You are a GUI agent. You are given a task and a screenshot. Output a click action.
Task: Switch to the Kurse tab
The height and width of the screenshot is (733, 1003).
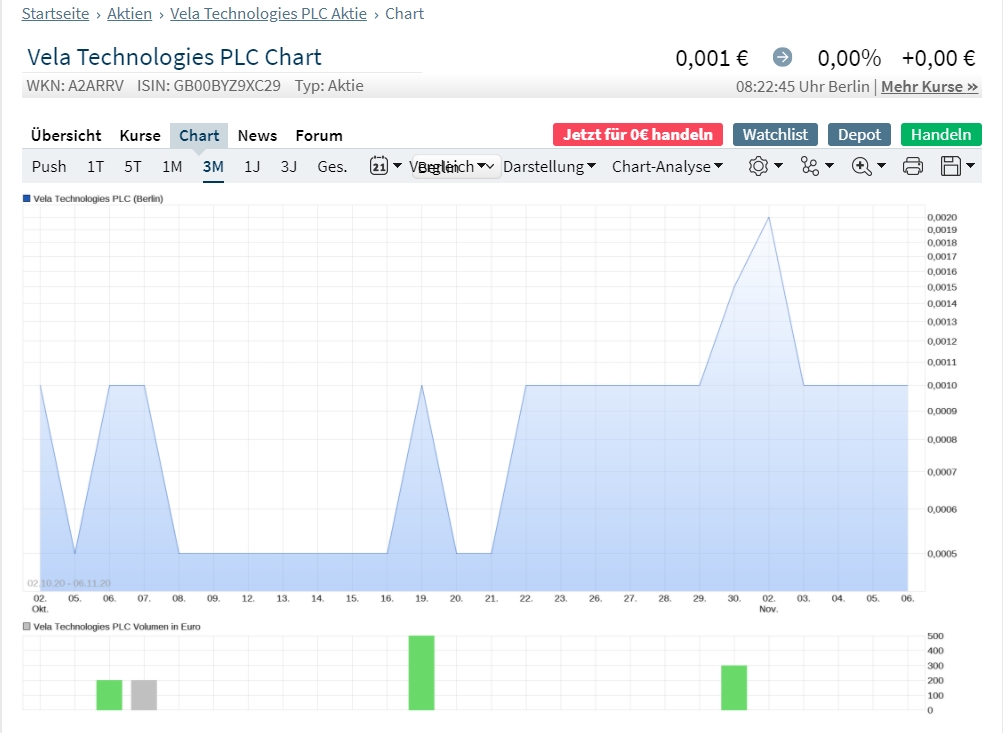(x=140, y=135)
